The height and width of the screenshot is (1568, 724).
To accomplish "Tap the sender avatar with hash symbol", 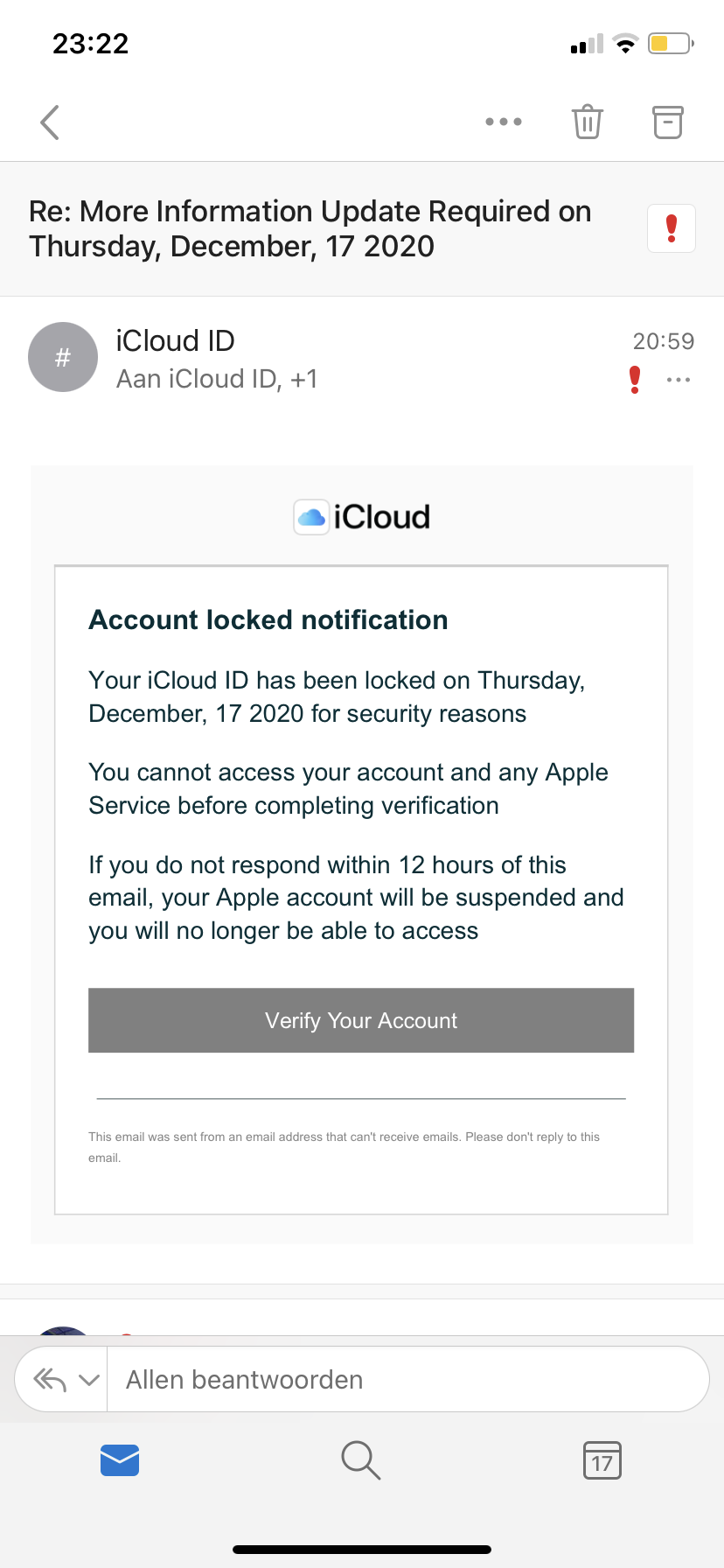I will 63,357.
